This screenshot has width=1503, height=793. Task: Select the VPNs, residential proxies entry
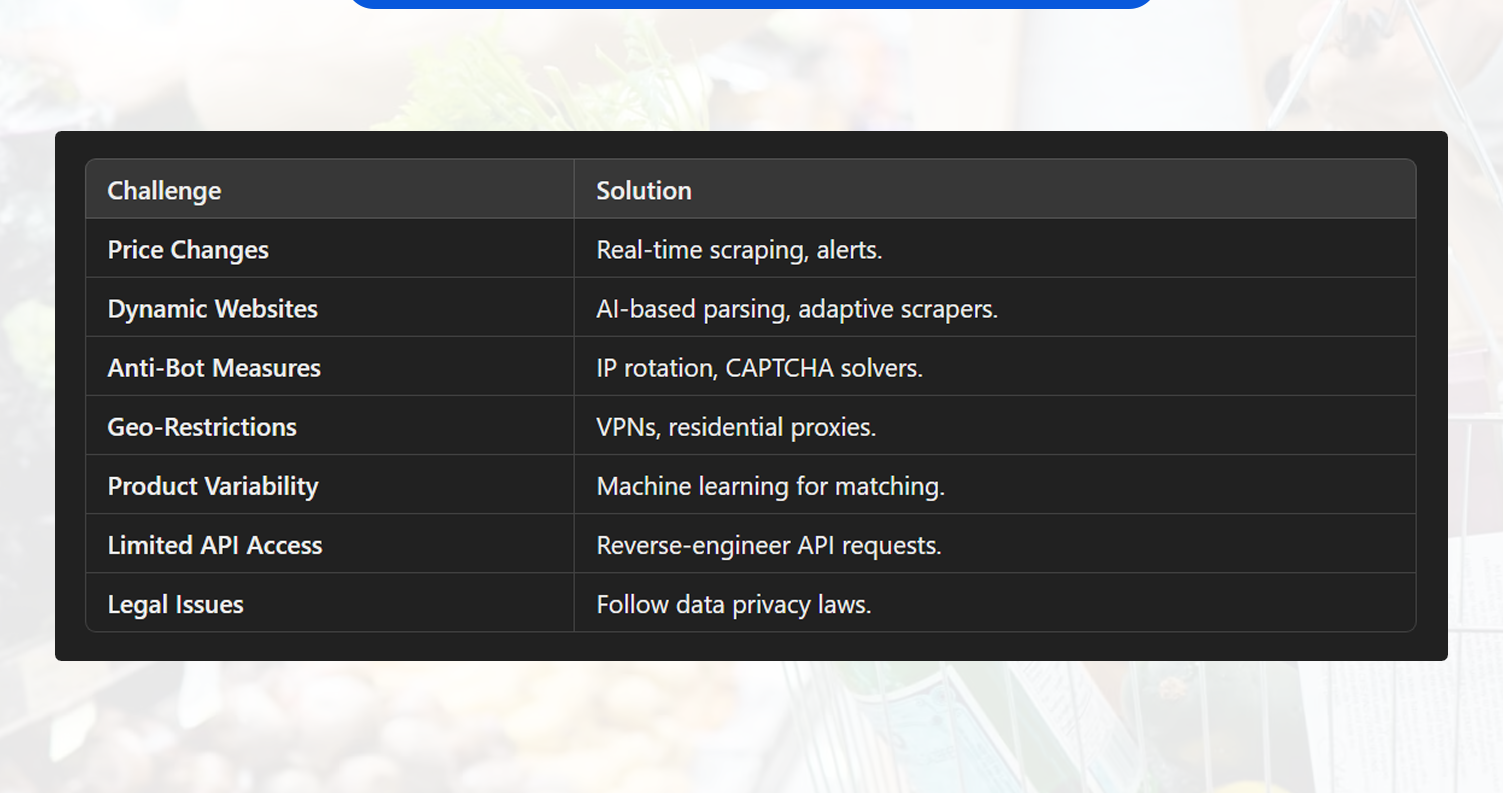point(736,426)
